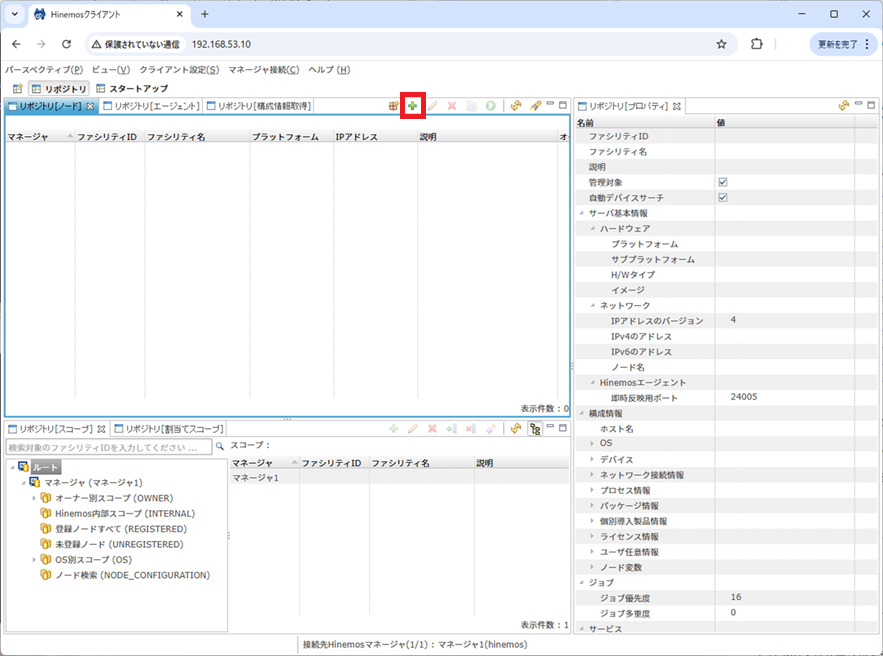
Task: Click the open perspective icon left of リポジトリ
Action: (17, 88)
